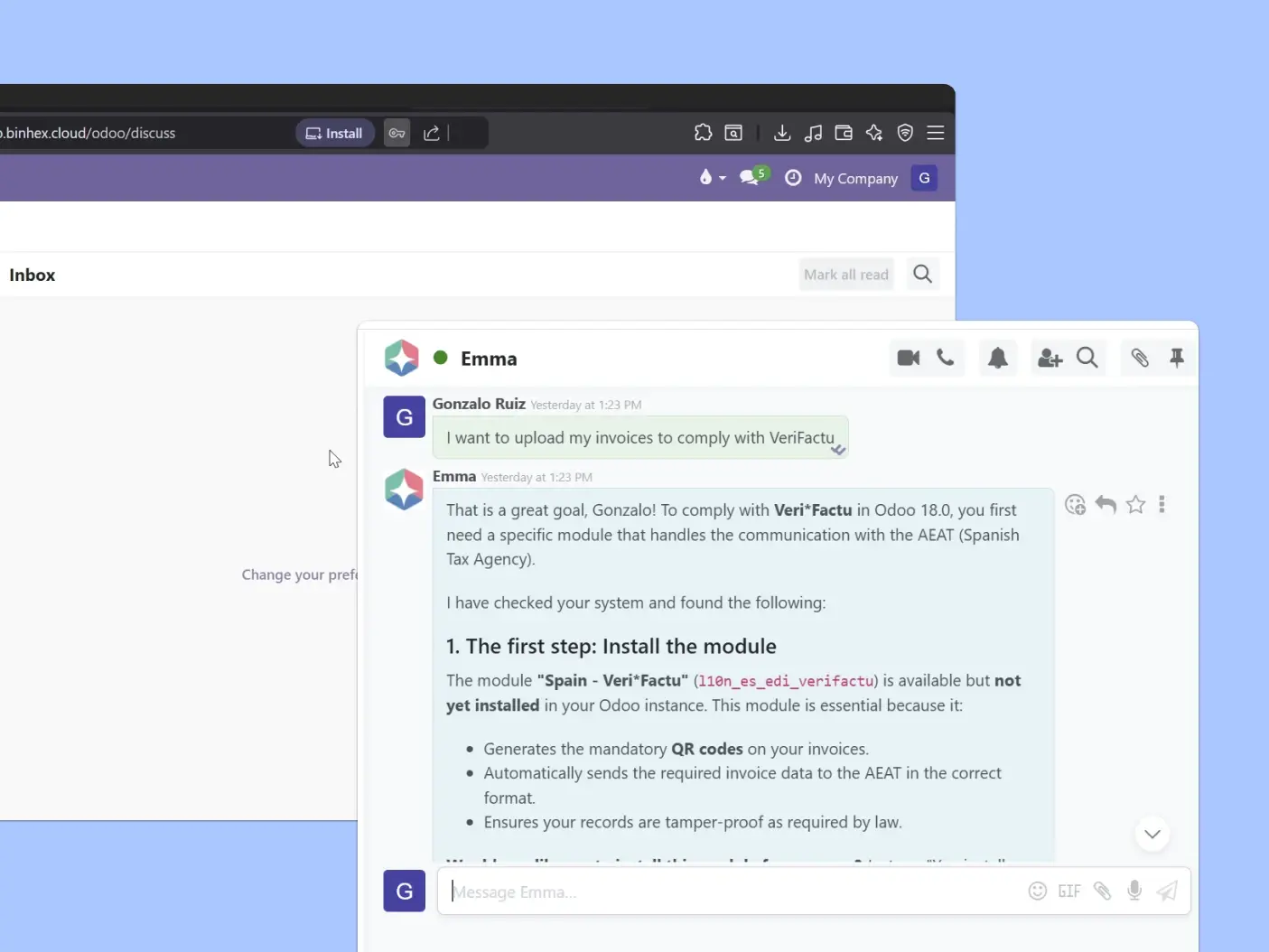
Task: Attach a file from the composer paperclip
Action: pos(1102,891)
